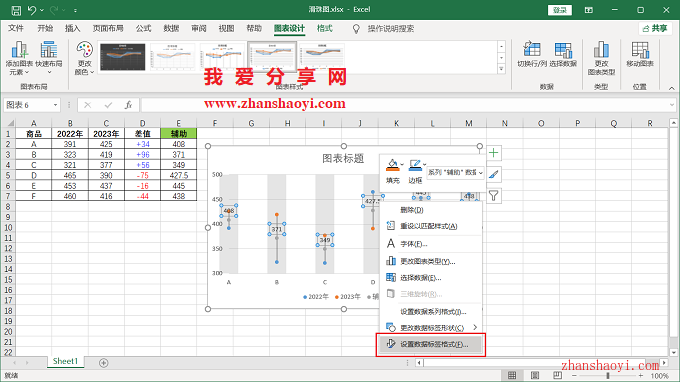Open the Outline color dropdown arrow
Screen dimensions: 680x382
pos(424,164)
